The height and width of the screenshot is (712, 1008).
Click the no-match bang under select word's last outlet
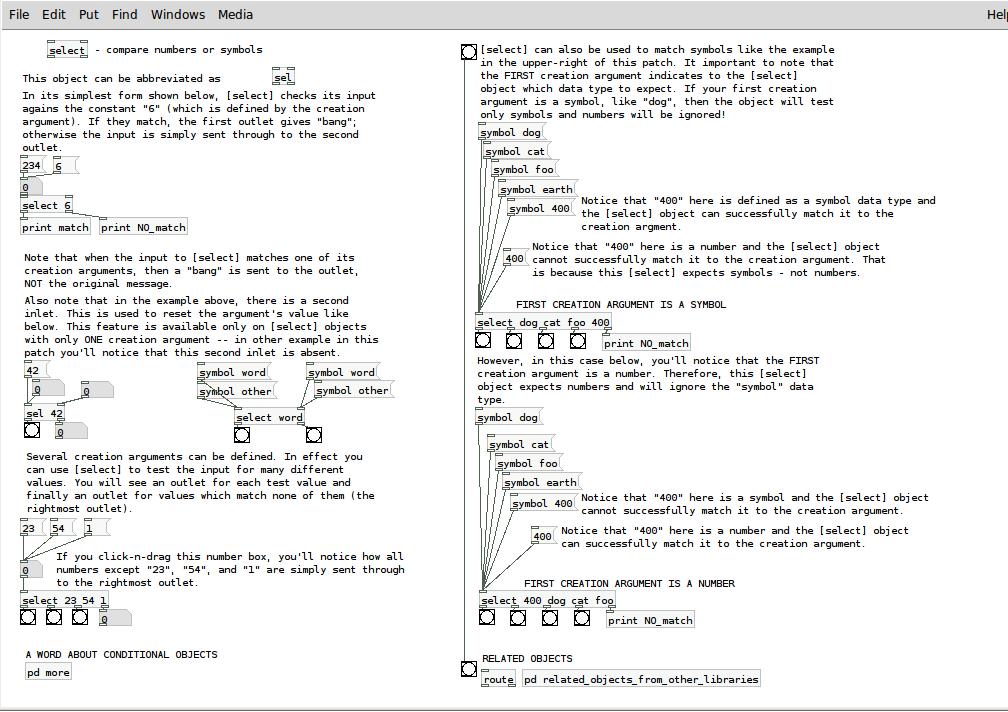[x=314, y=435]
